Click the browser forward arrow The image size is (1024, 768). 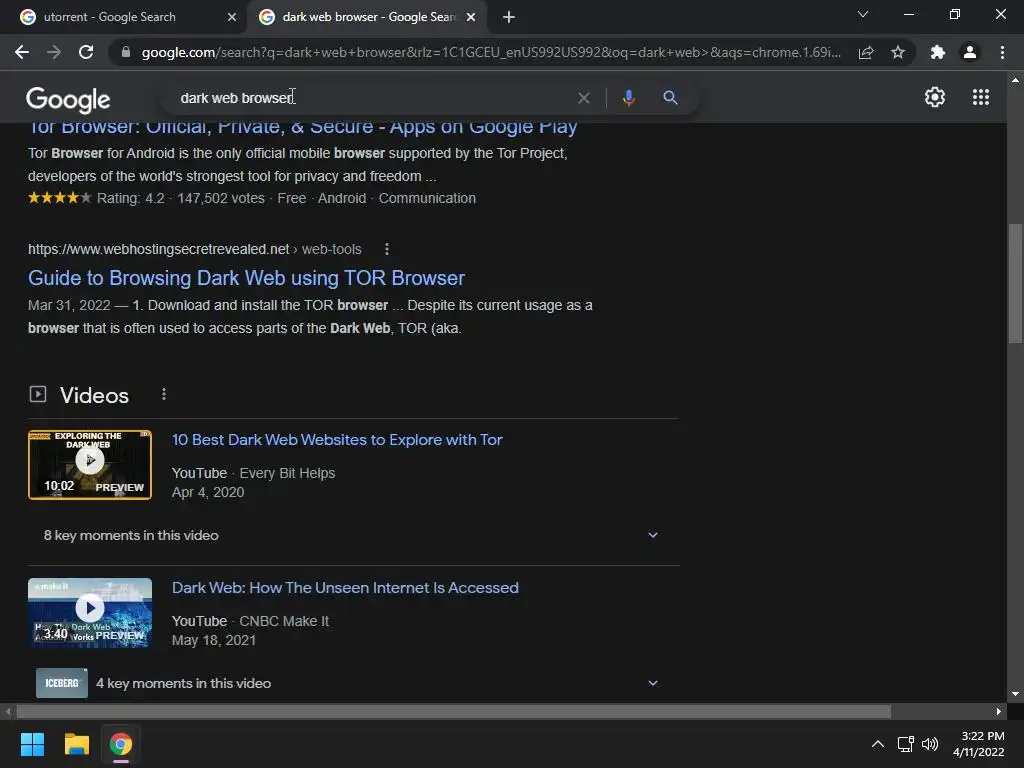click(54, 52)
